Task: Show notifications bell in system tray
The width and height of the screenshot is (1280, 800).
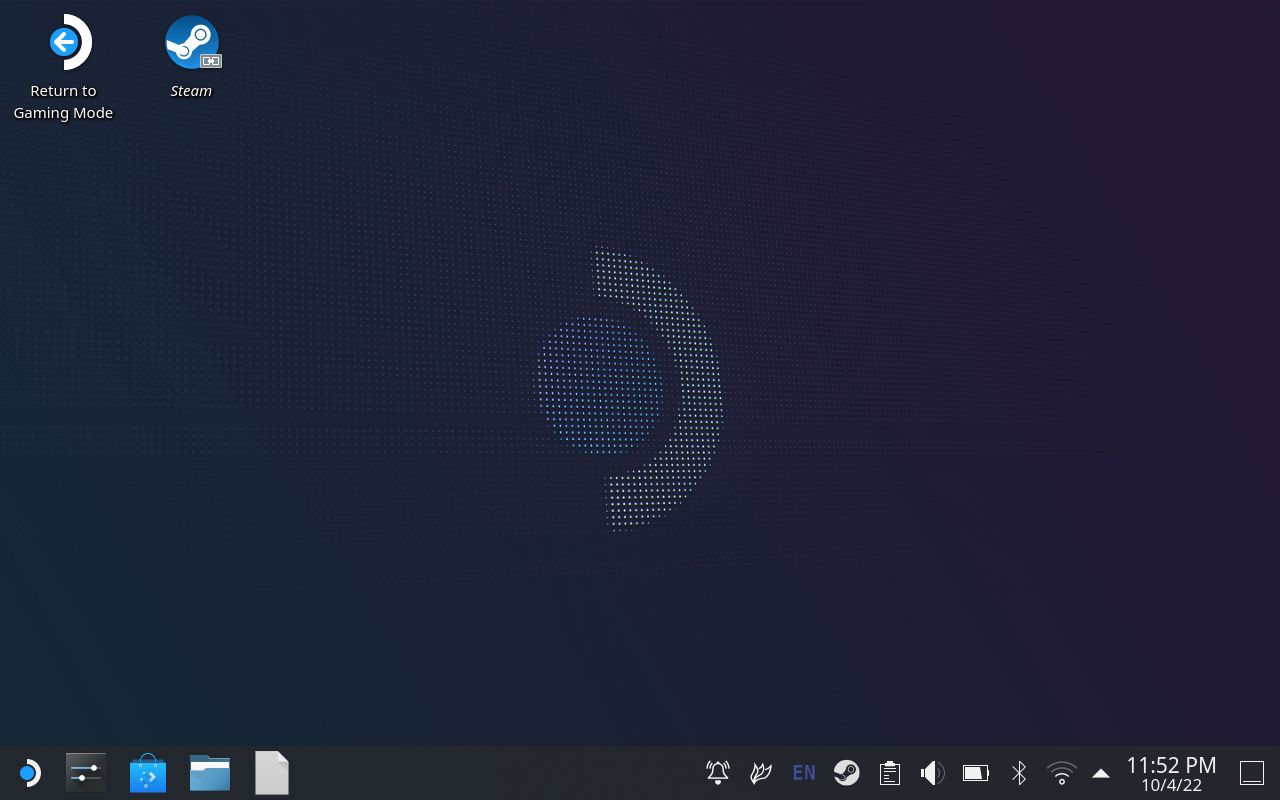Action: click(x=718, y=772)
